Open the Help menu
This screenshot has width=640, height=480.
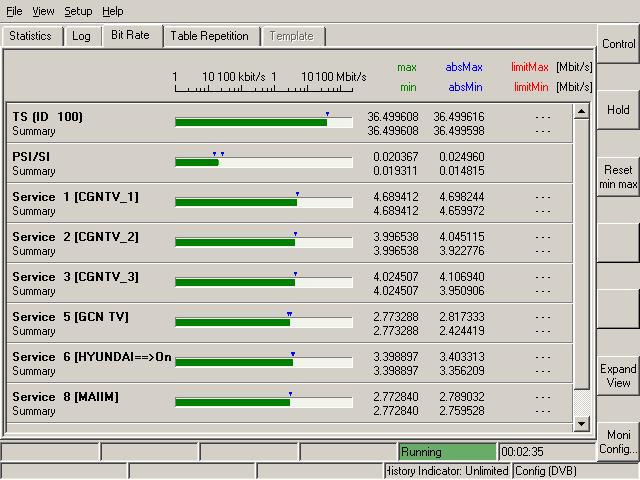pos(113,11)
